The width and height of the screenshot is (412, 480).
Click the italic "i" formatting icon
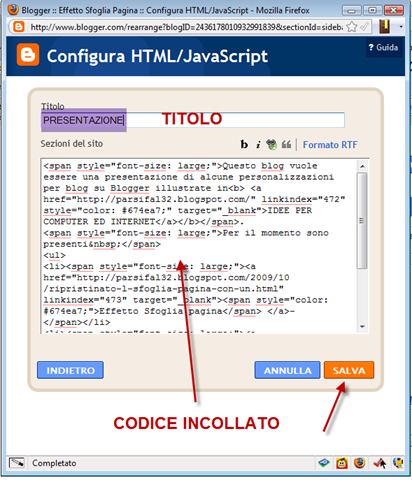coord(258,145)
